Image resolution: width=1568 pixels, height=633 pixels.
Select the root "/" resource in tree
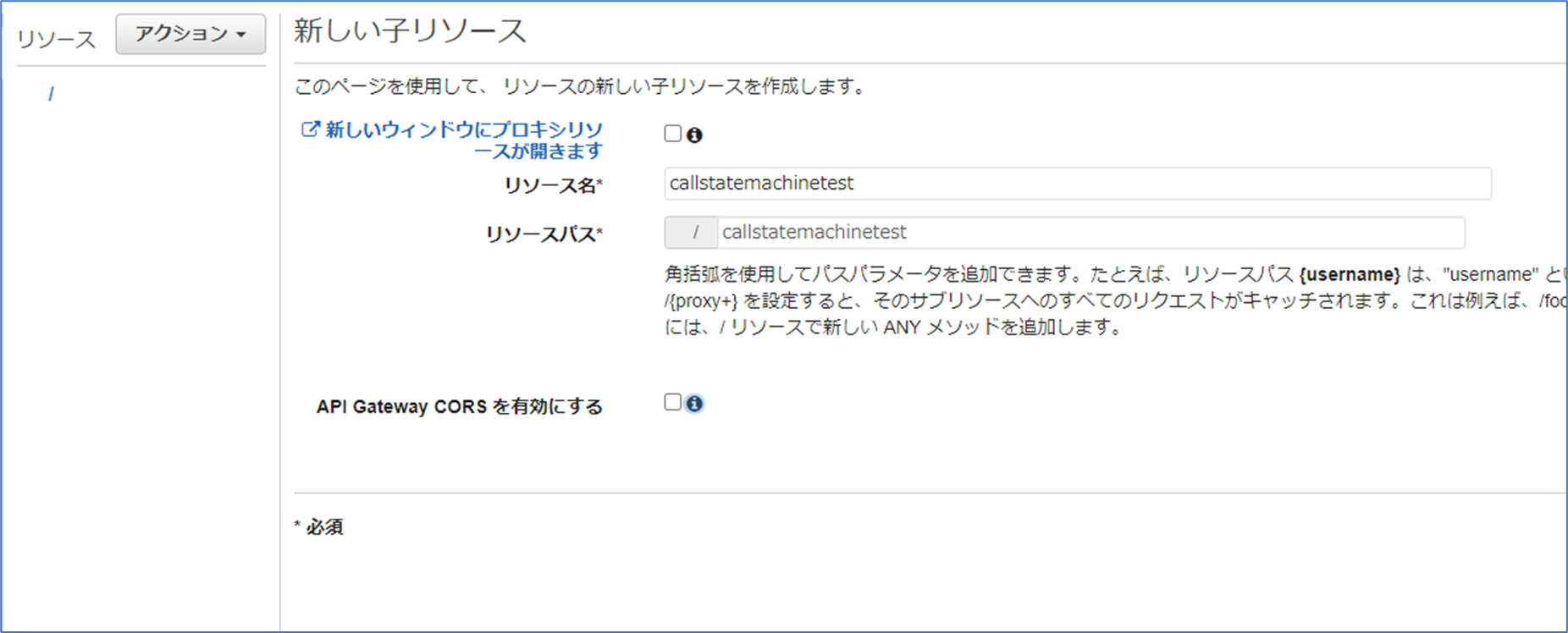[52, 94]
